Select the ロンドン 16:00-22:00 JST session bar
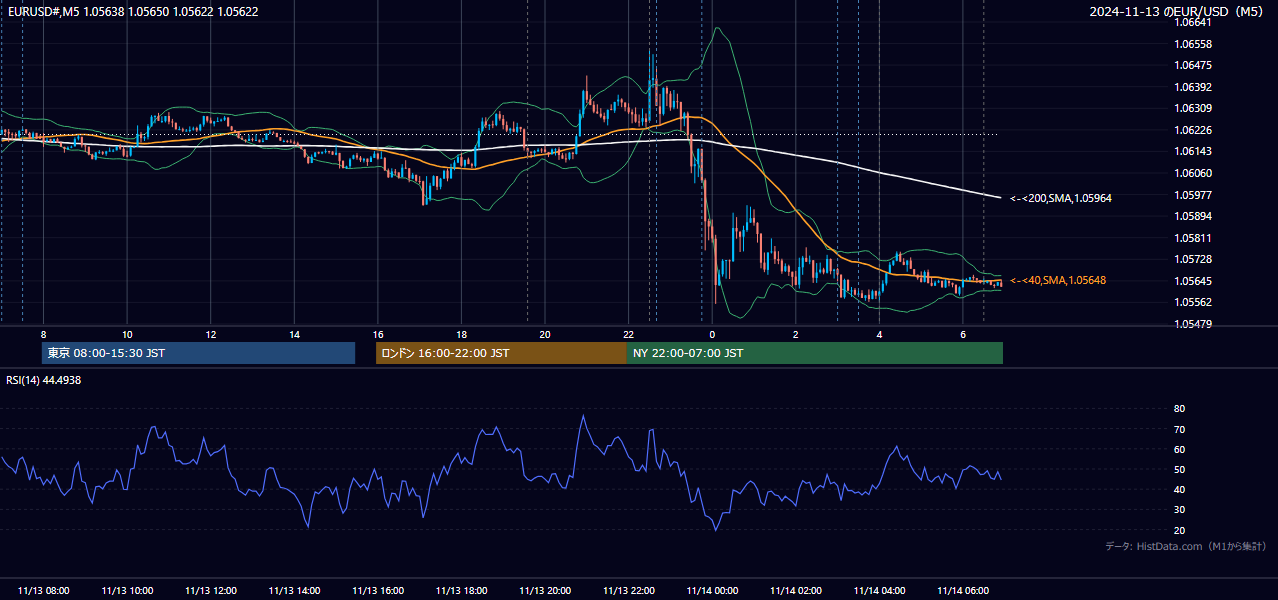The width and height of the screenshot is (1278, 600). pyautogui.click(x=501, y=353)
